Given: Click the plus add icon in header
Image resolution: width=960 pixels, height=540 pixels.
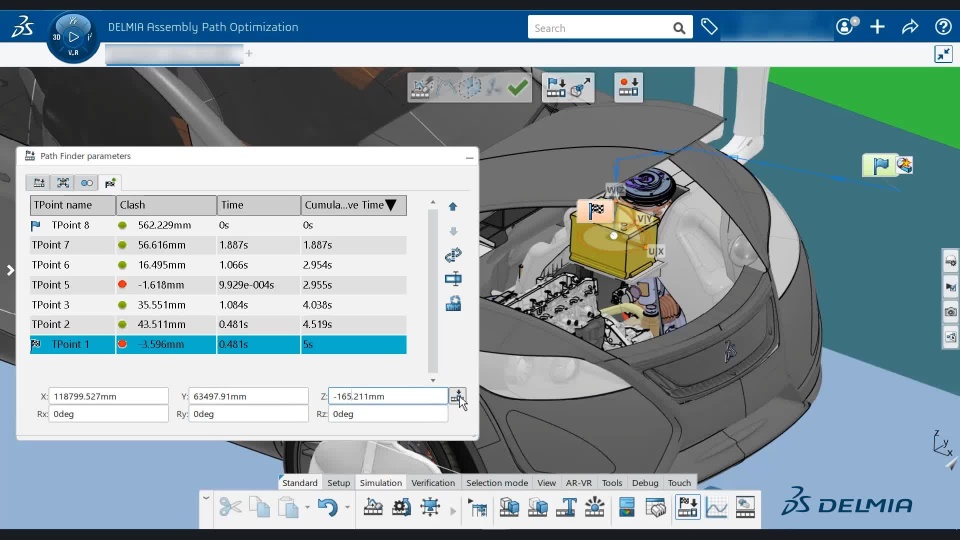Looking at the screenshot, I should (877, 27).
